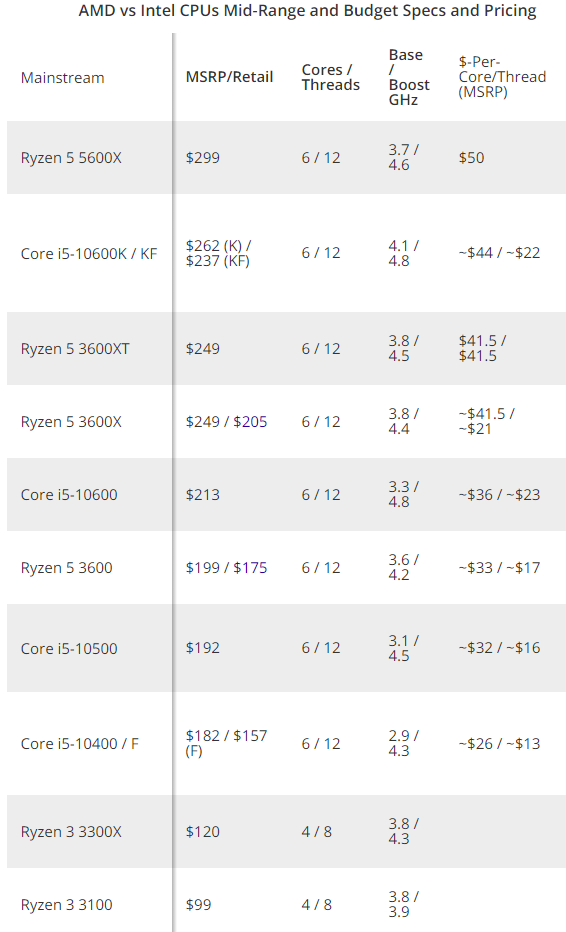Click the $299 price of Ryzen 5 5600X
This screenshot has height=932, width=566.
click(203, 158)
